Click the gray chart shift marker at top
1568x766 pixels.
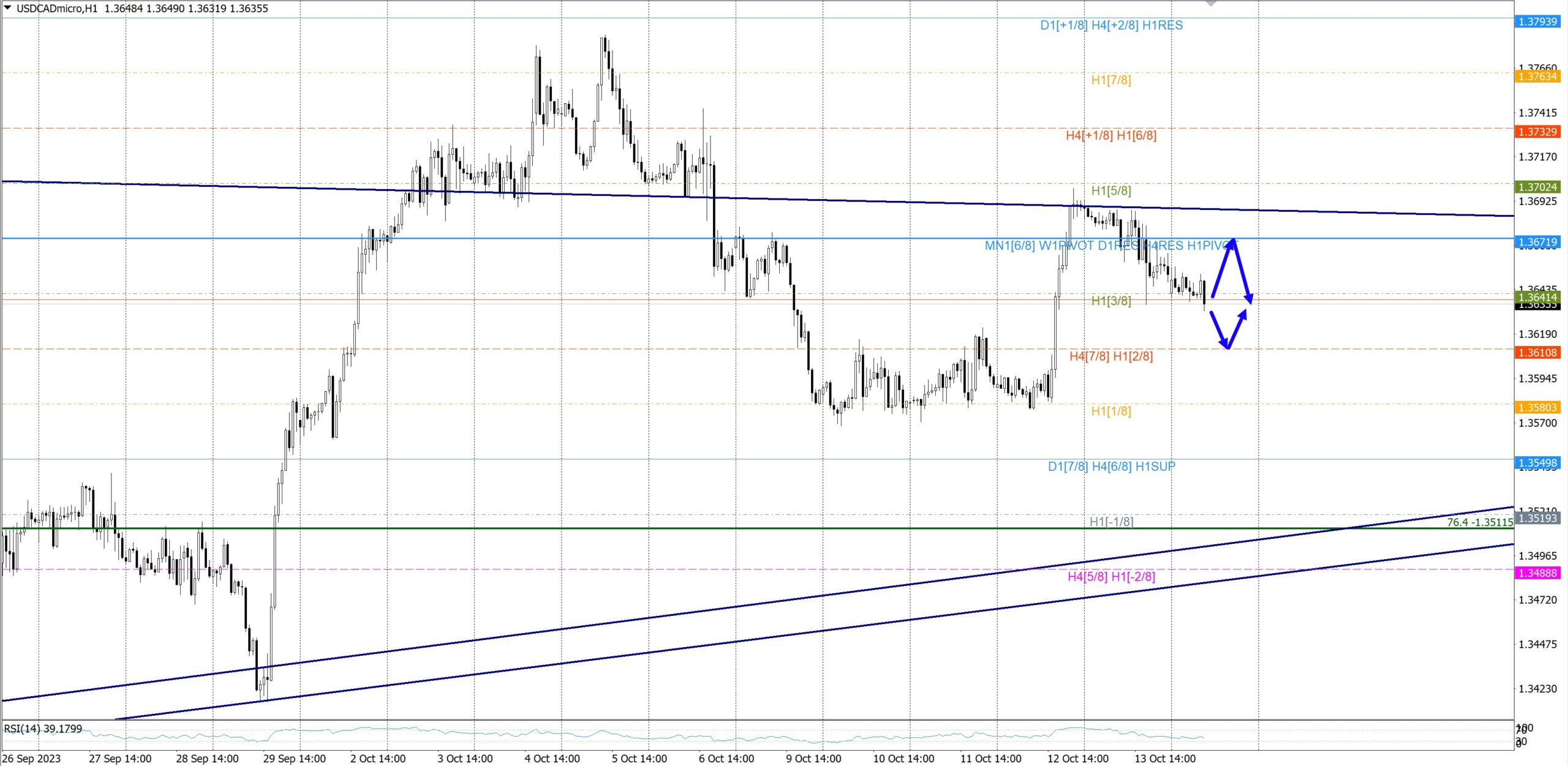coord(1210,4)
